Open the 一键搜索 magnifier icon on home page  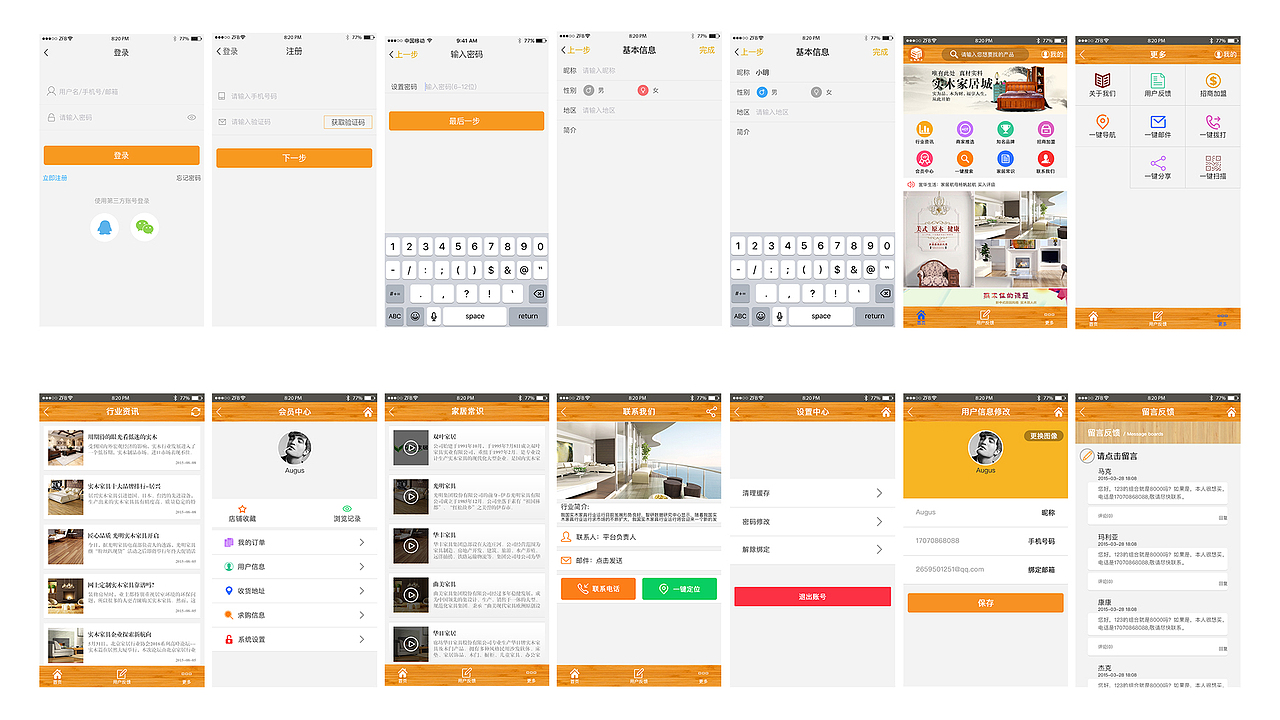tap(964, 158)
